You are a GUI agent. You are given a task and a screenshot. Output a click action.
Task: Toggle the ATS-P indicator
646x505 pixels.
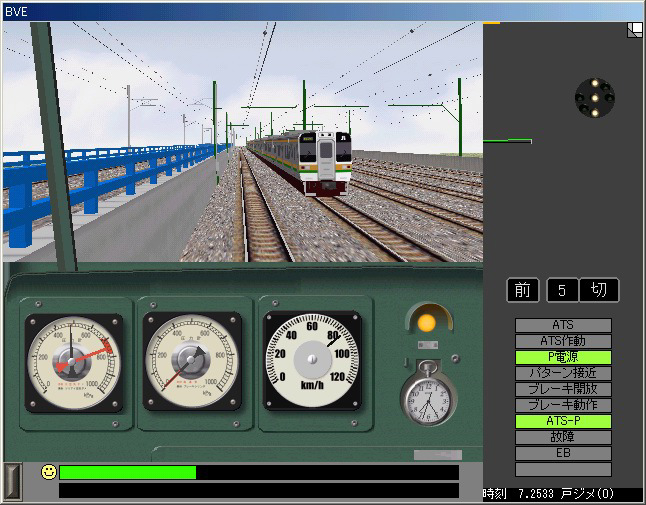coord(563,421)
